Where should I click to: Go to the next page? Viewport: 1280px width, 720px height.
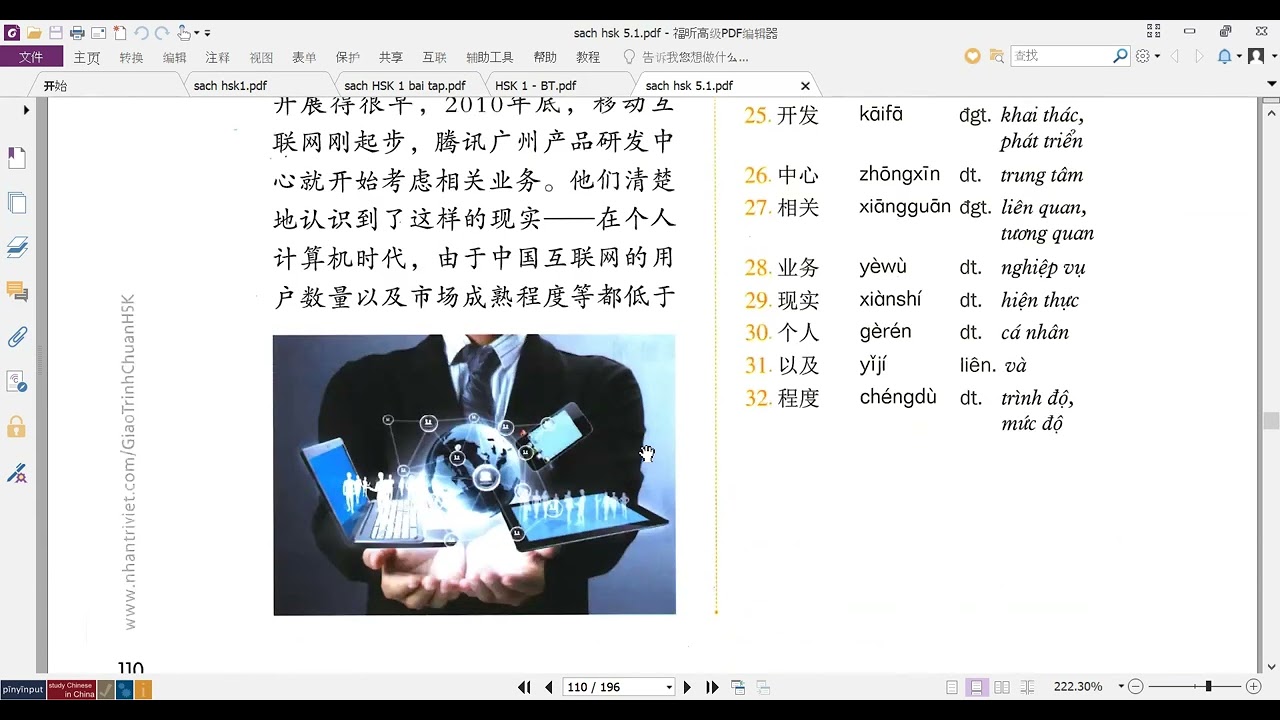687,687
